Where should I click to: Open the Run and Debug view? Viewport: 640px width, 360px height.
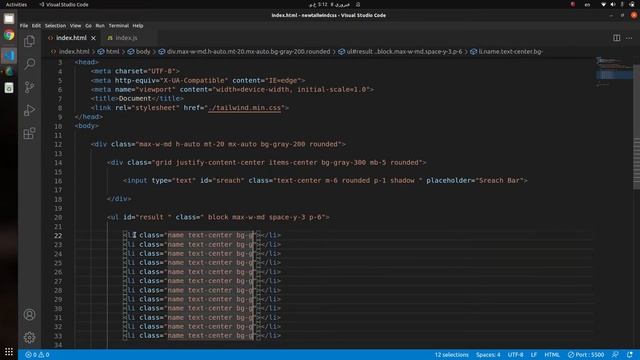point(29,110)
